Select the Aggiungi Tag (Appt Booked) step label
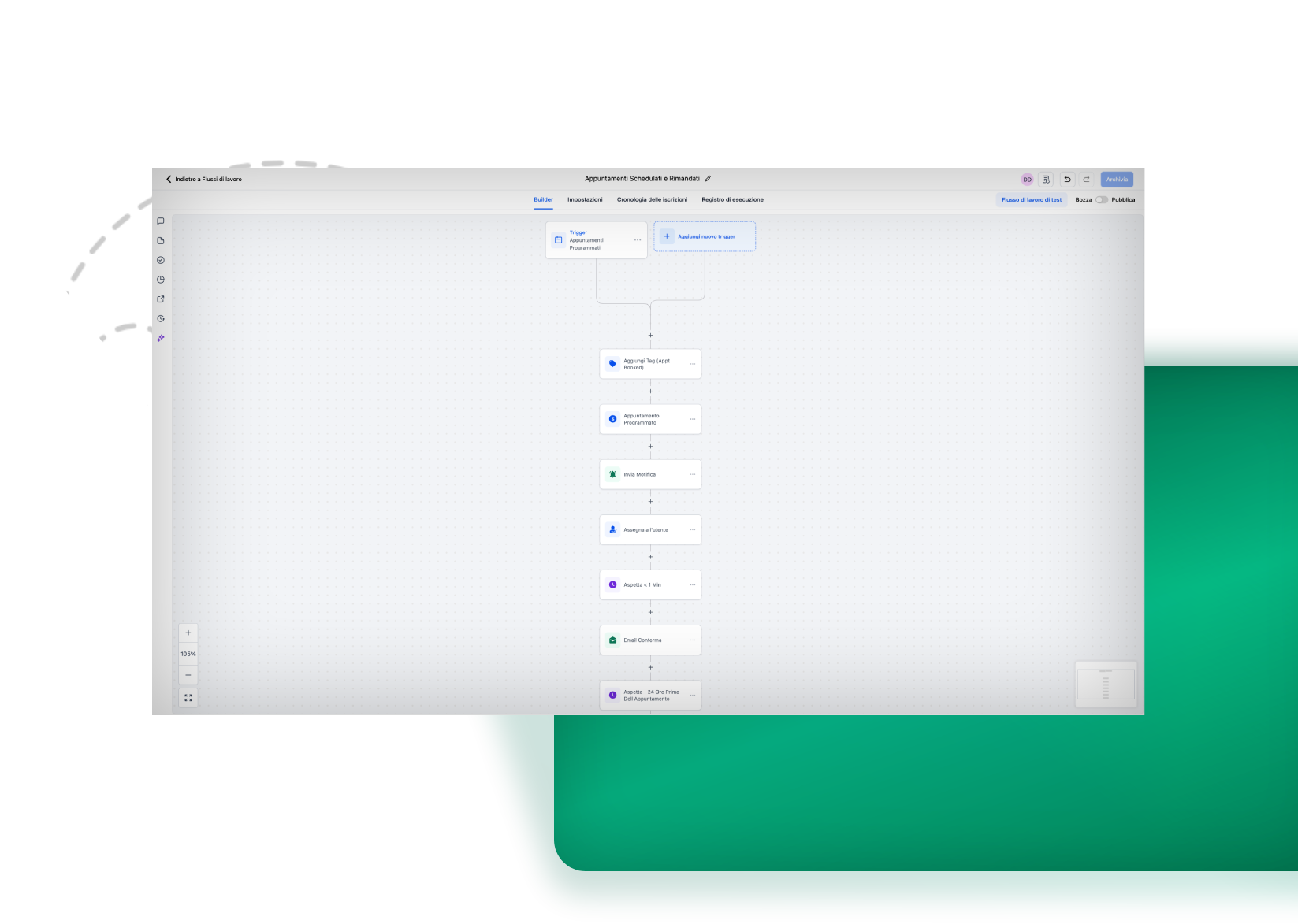Image resolution: width=1298 pixels, height=924 pixels. coord(647,364)
